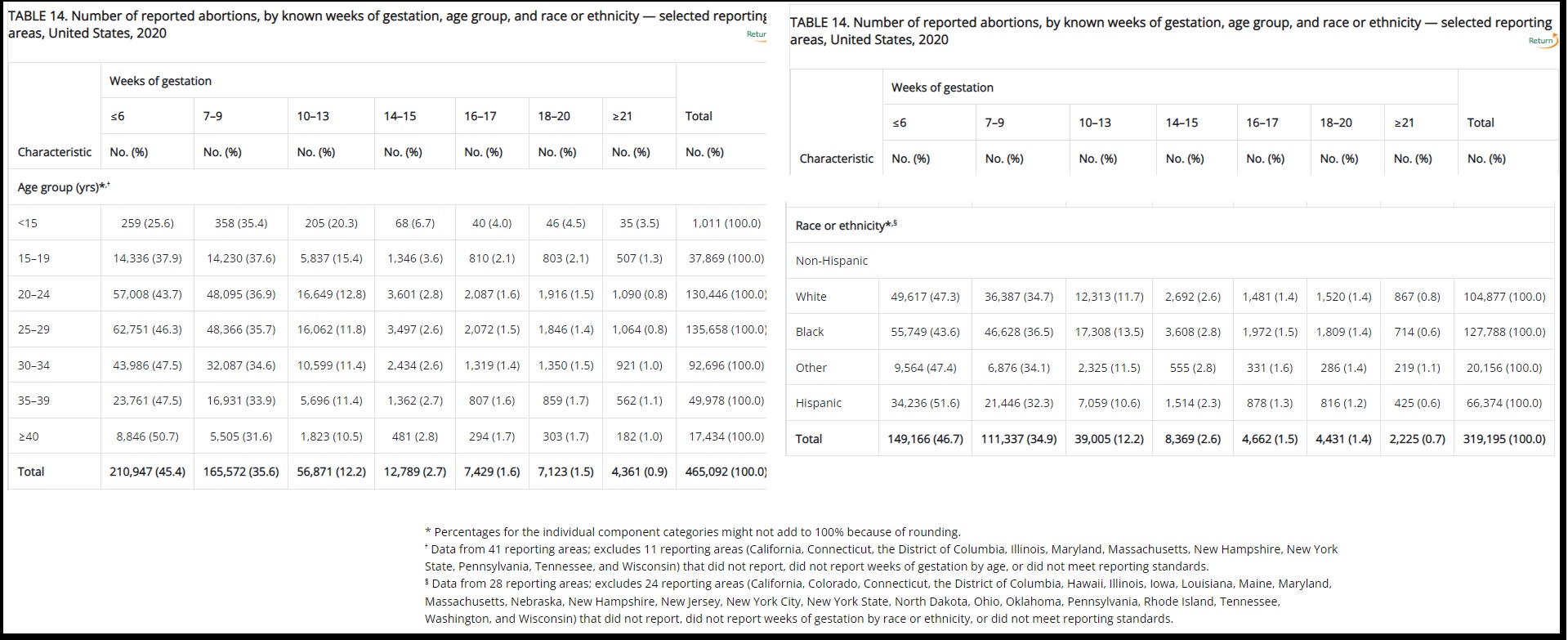Select the "Other" race row label
Image resolution: width=1568 pixels, height=640 pixels.
(x=811, y=368)
